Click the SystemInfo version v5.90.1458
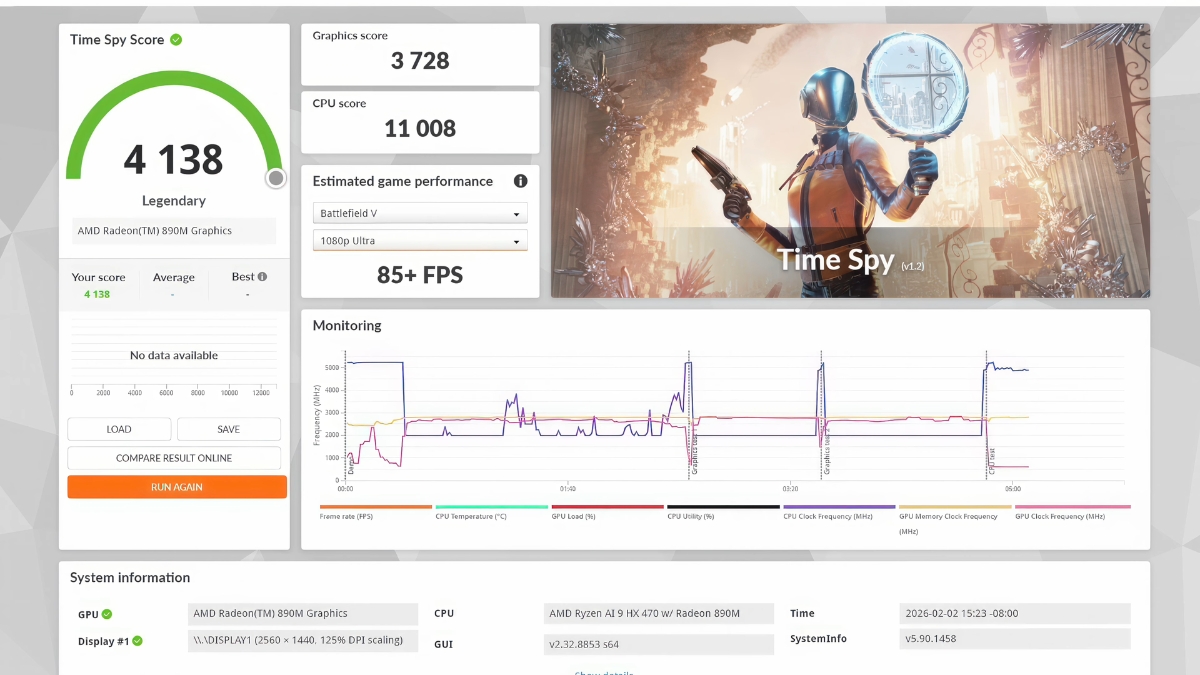This screenshot has height=675, width=1200. point(1015,639)
